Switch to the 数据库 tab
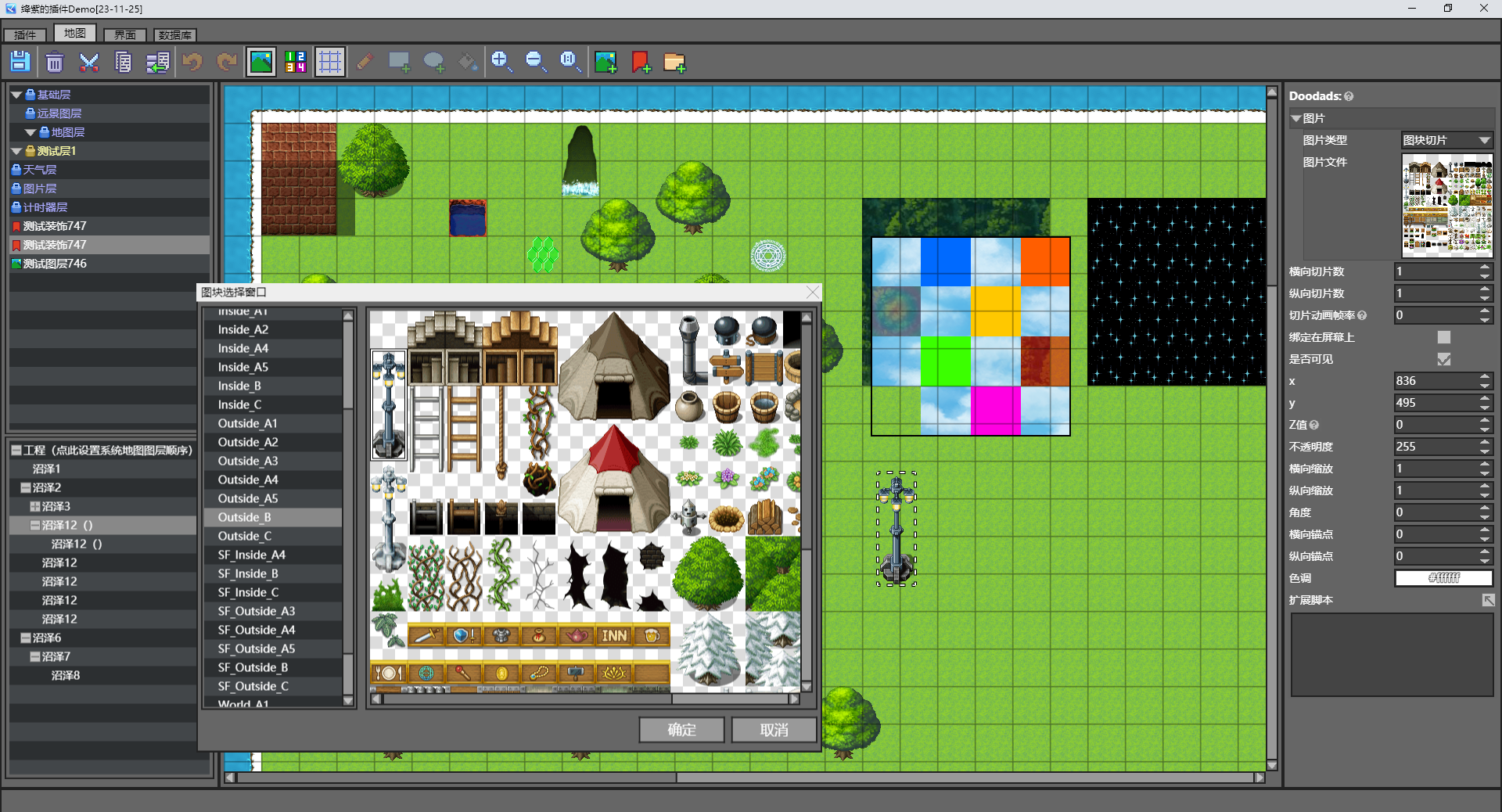Viewport: 1502px width, 812px height. pyautogui.click(x=175, y=34)
